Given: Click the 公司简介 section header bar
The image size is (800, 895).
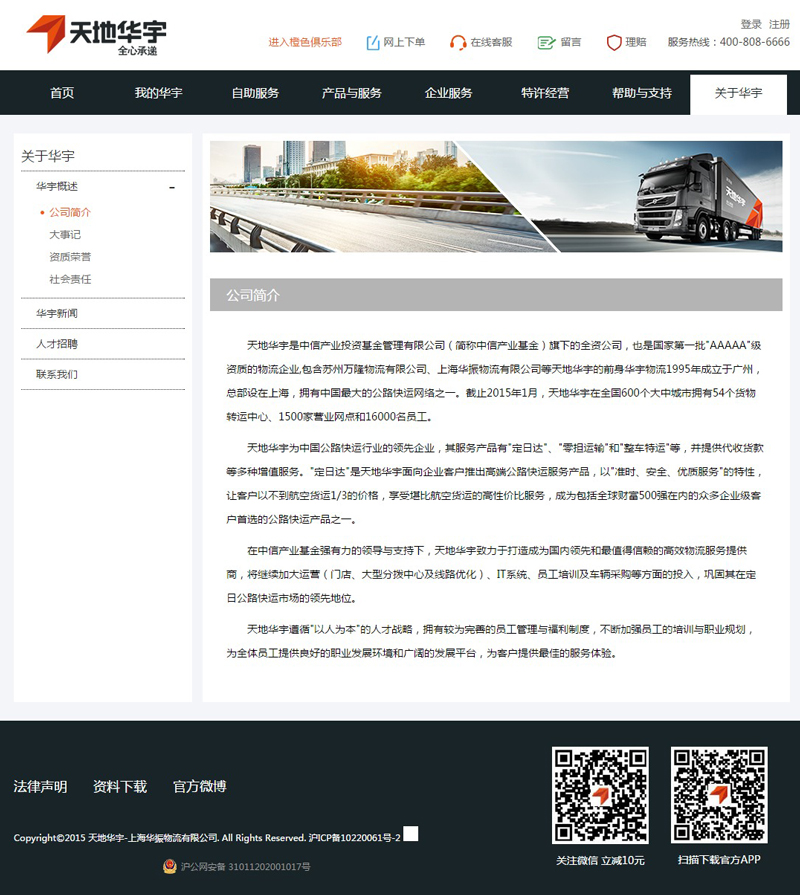Looking at the screenshot, I should pos(496,295).
